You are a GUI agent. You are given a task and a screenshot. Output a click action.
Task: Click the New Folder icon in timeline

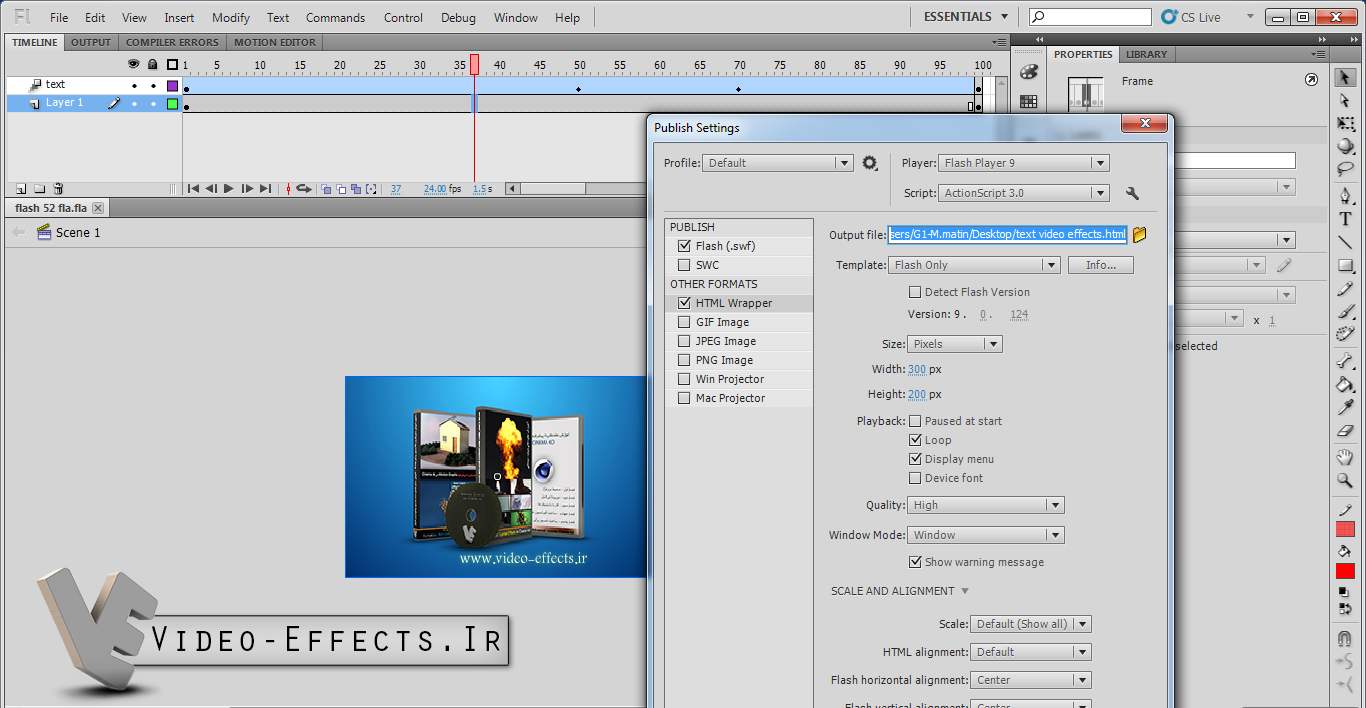40,188
